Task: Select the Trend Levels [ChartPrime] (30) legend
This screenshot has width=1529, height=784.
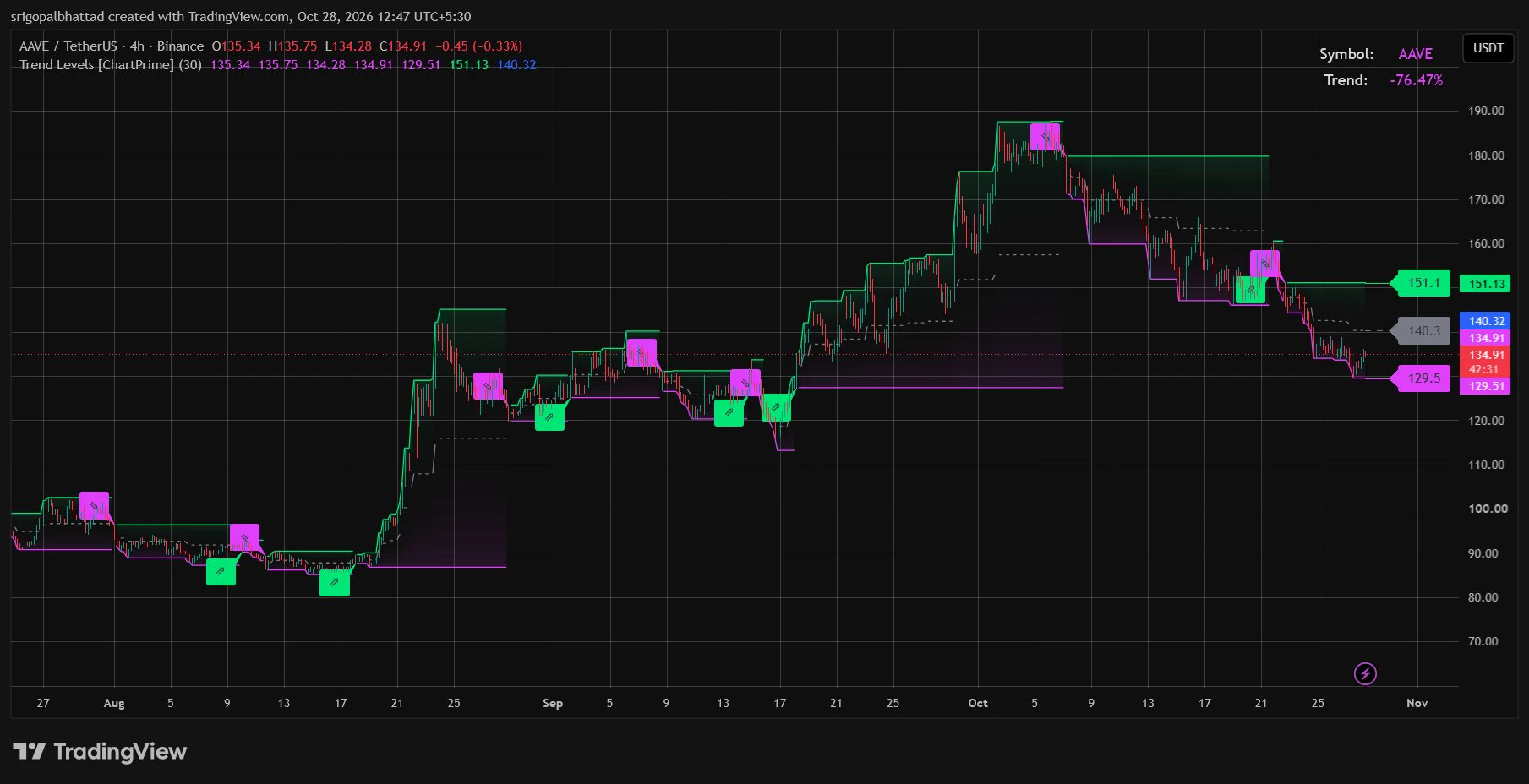Action: coord(111,65)
